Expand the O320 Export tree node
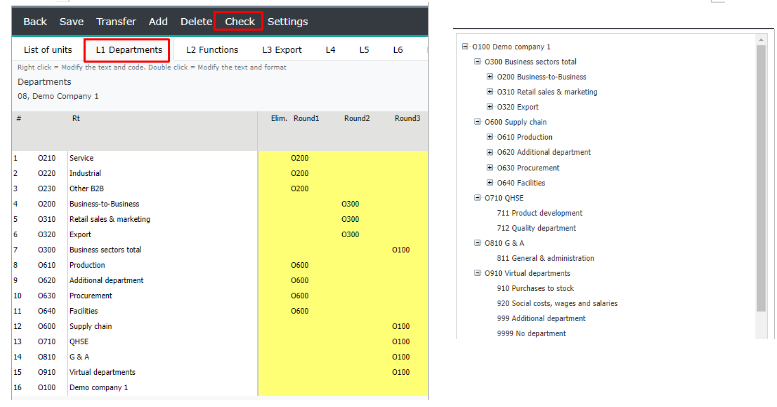Image resolution: width=777 pixels, height=407 pixels. (490, 106)
